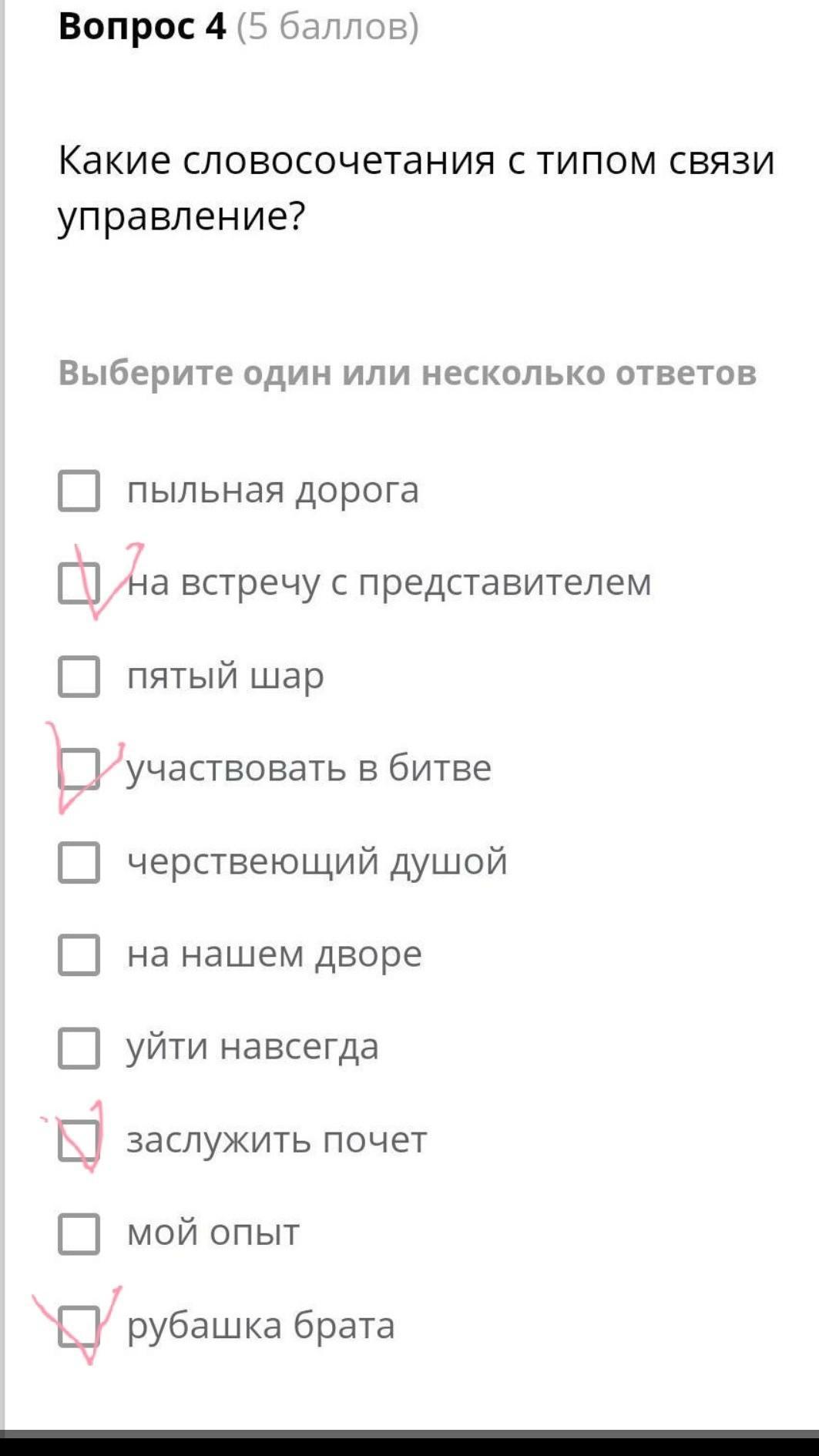819x1456 pixels.
Task: Click the 'Вопрос 4' heading
Action: pyautogui.click(x=143, y=27)
